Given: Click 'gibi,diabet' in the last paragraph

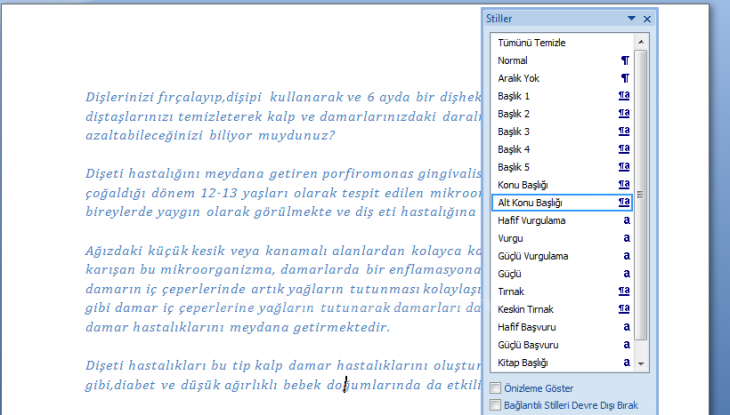Looking at the screenshot, I should pyautogui.click(x=120, y=385).
